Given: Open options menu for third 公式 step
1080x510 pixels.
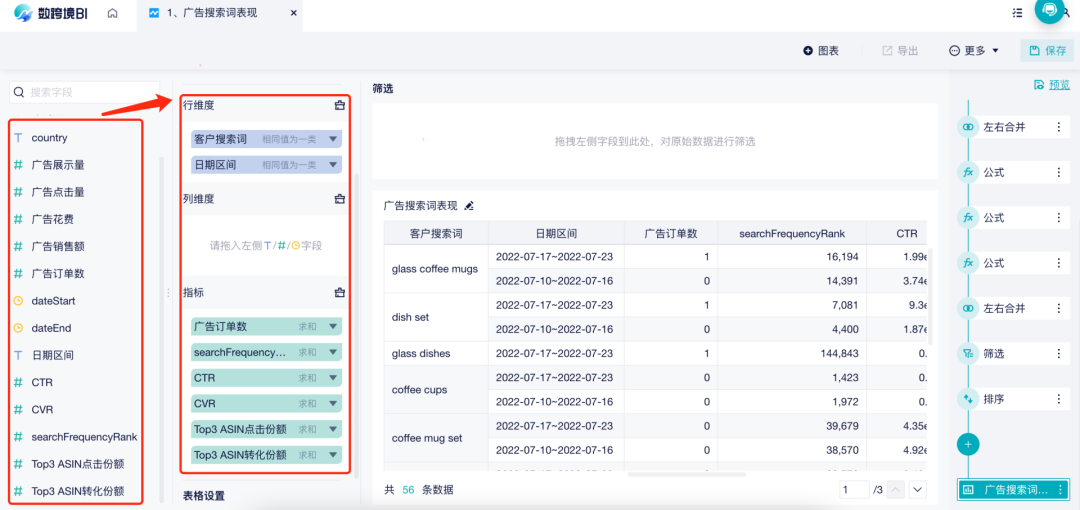Looking at the screenshot, I should click(1059, 263).
